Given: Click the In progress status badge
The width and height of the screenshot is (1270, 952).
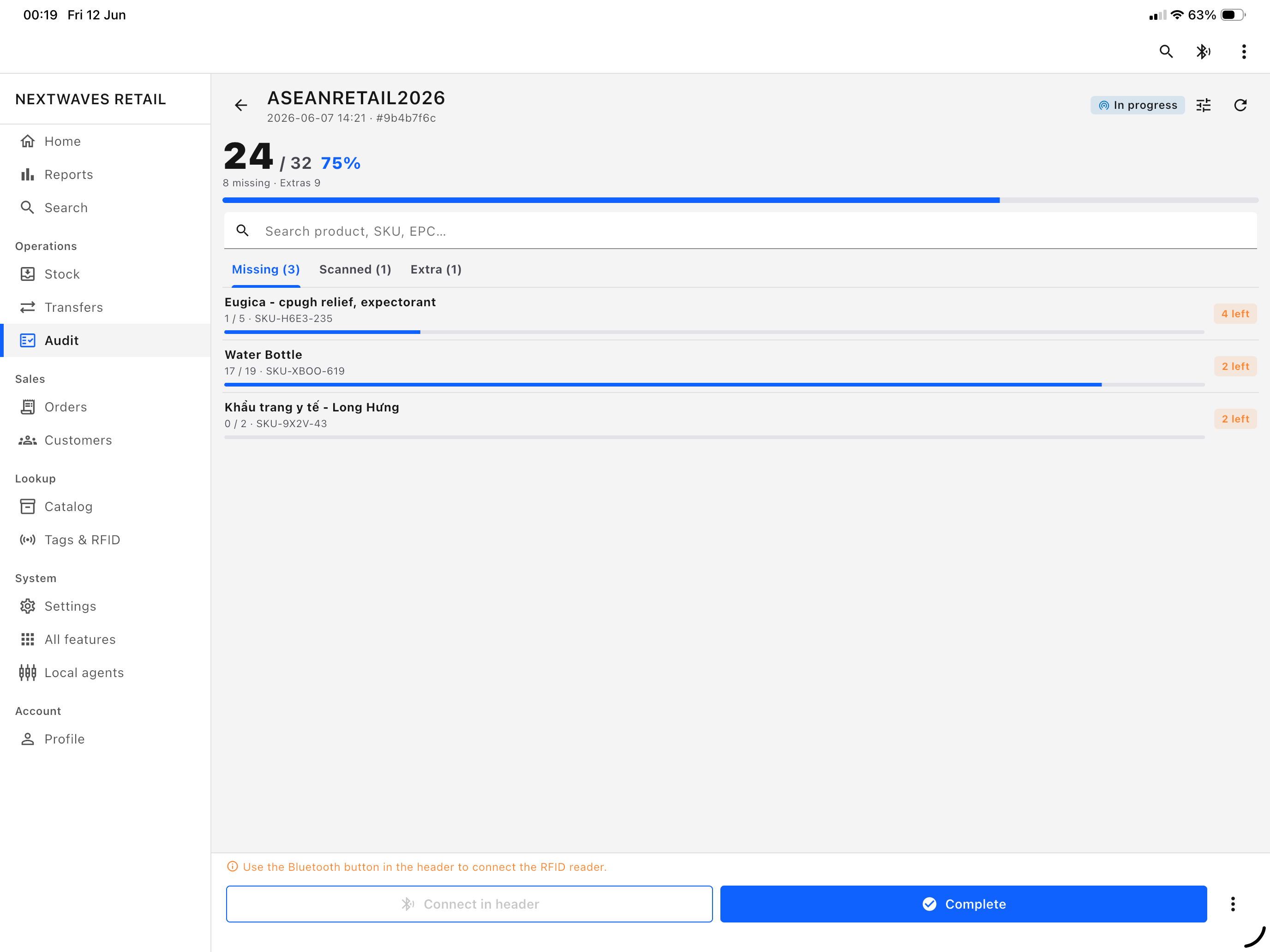Looking at the screenshot, I should pyautogui.click(x=1138, y=105).
